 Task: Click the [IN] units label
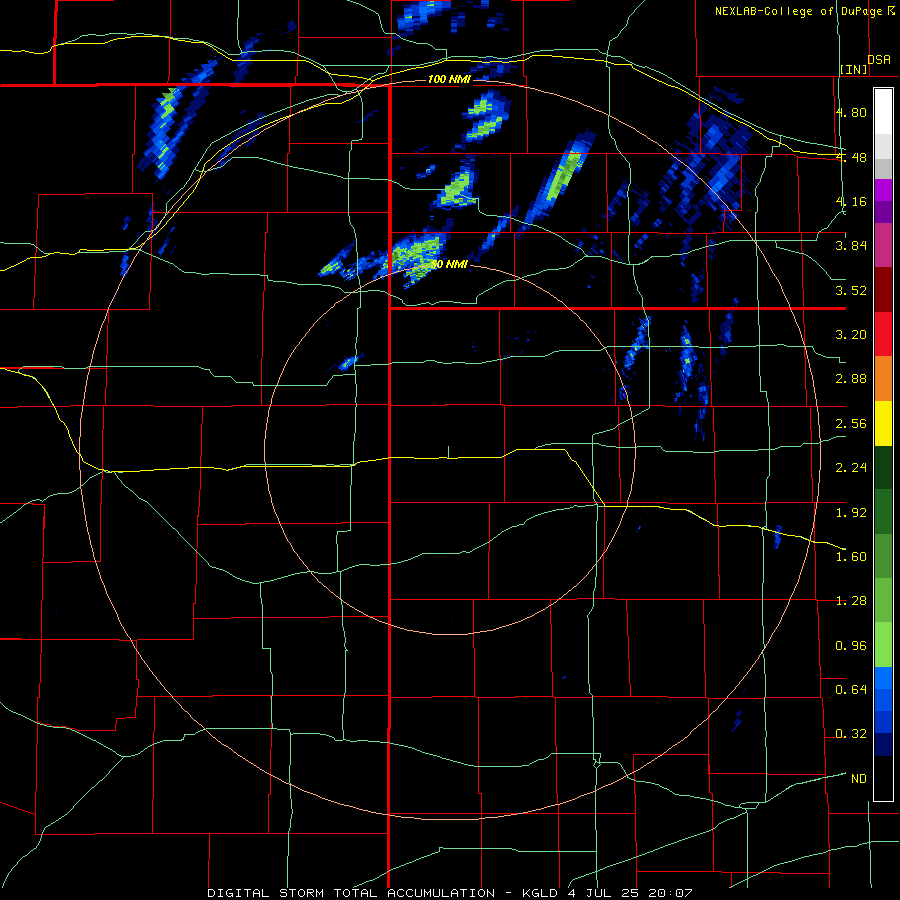coord(854,69)
